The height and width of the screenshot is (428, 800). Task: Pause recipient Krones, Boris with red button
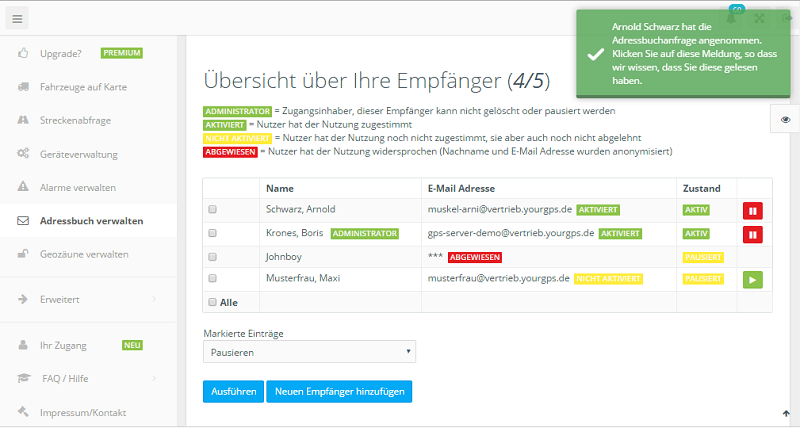(753, 235)
